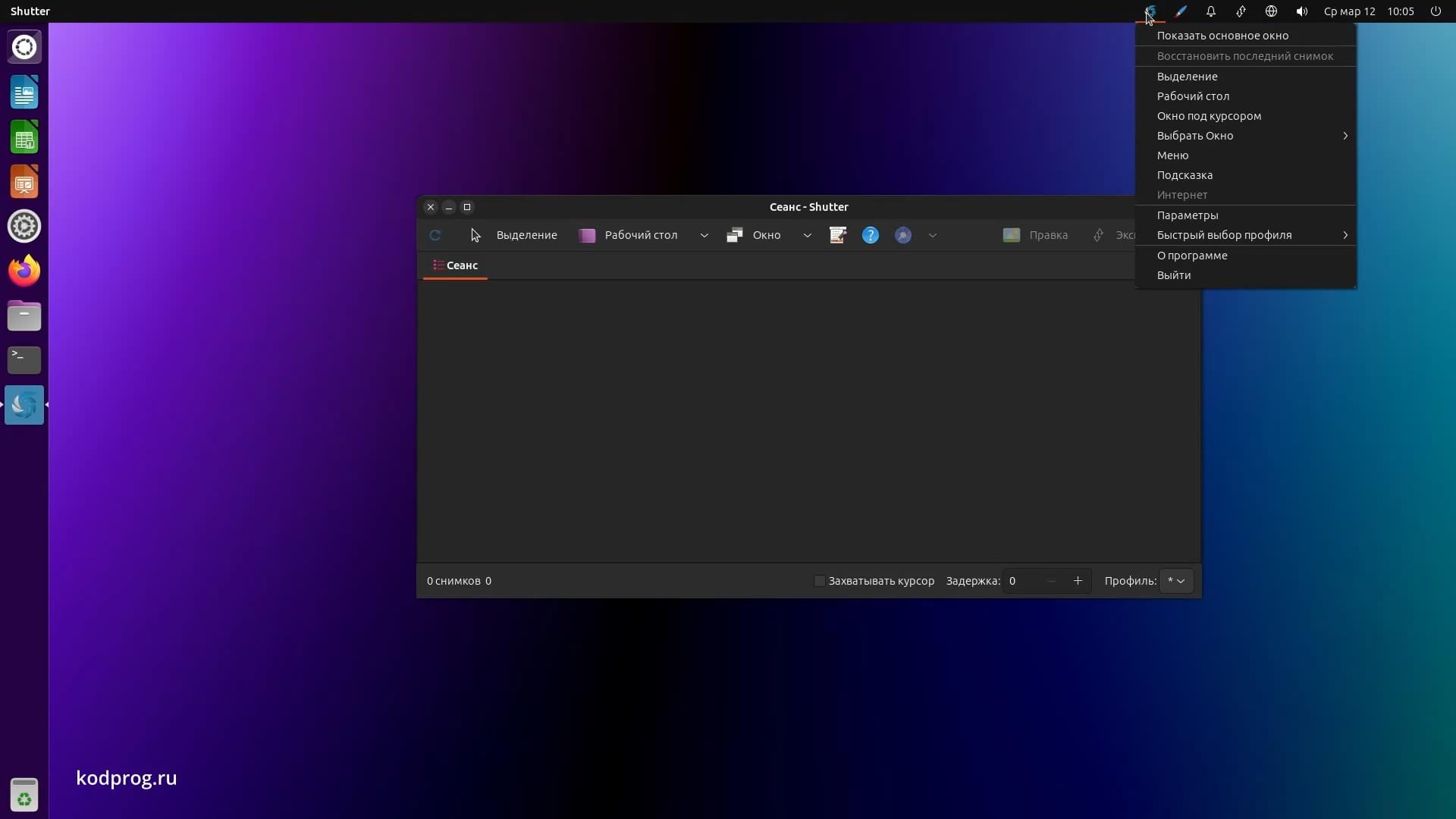Click the blue feather tray icon

(x=1181, y=11)
